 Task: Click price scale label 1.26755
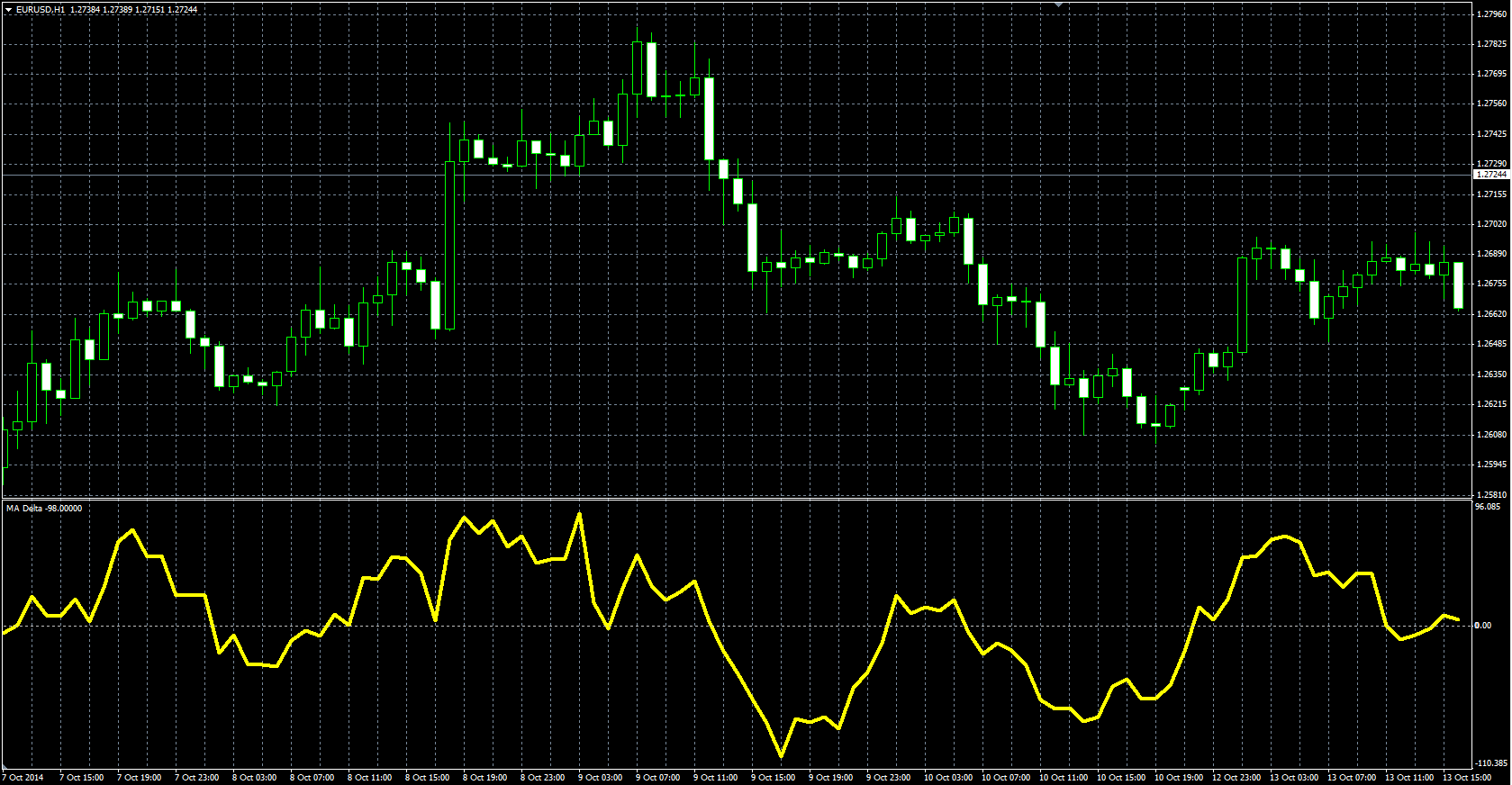(x=1492, y=284)
